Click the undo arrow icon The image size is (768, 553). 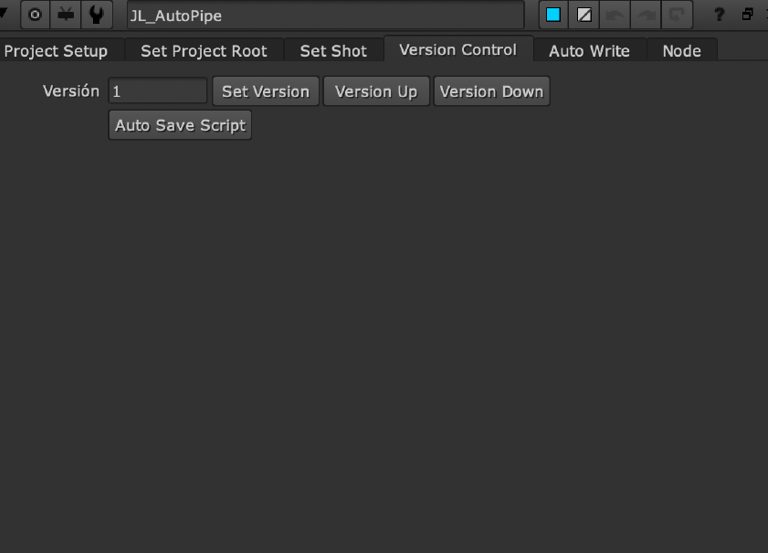tap(615, 15)
